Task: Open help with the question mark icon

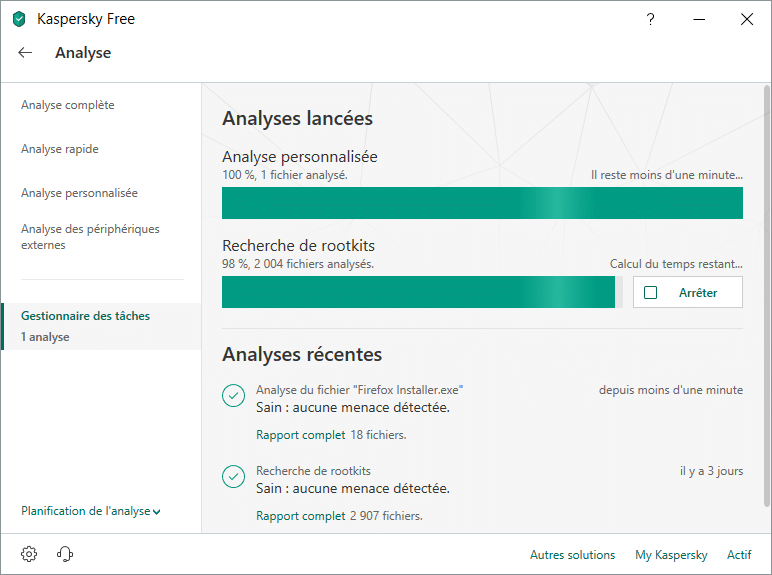Action: click(x=650, y=19)
